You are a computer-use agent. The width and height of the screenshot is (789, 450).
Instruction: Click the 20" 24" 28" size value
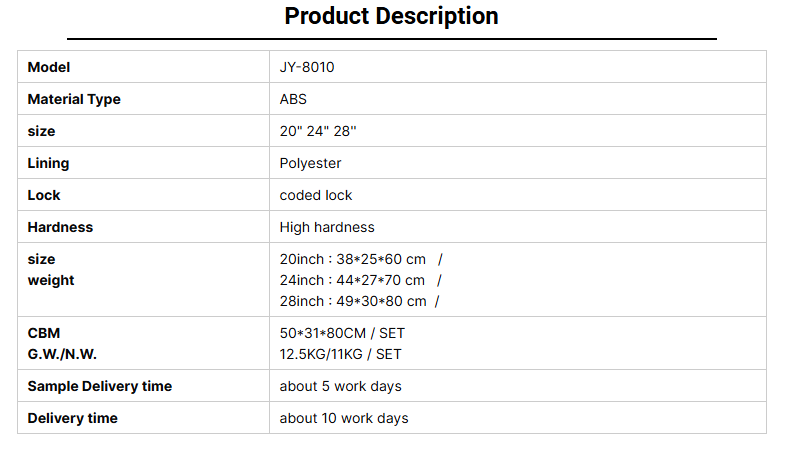point(318,131)
